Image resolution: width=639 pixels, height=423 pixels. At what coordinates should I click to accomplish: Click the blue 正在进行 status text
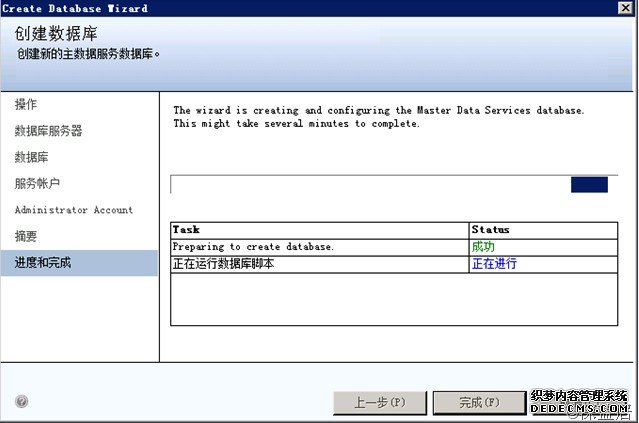click(x=494, y=264)
